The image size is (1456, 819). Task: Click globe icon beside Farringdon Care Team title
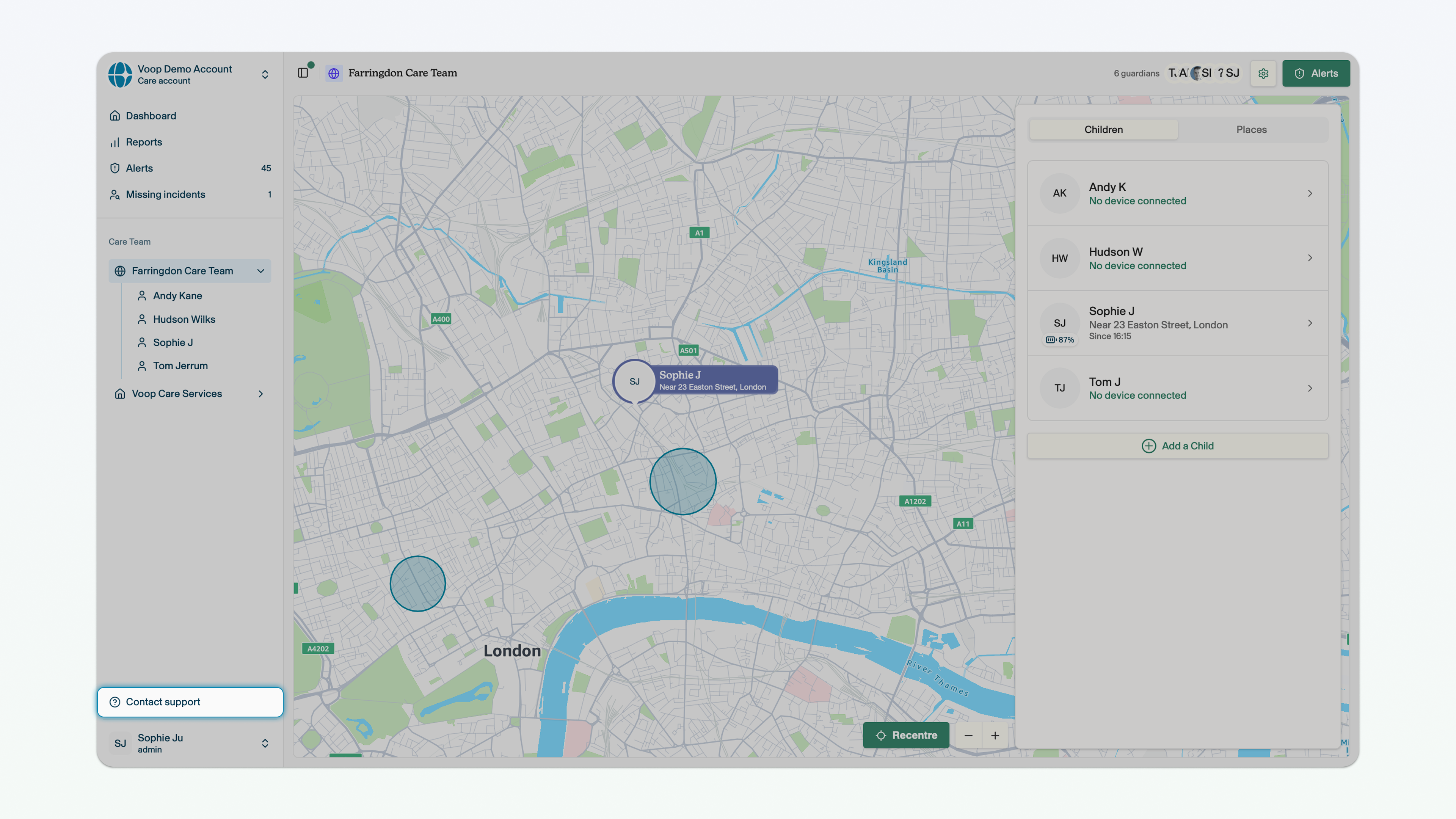pyautogui.click(x=334, y=74)
